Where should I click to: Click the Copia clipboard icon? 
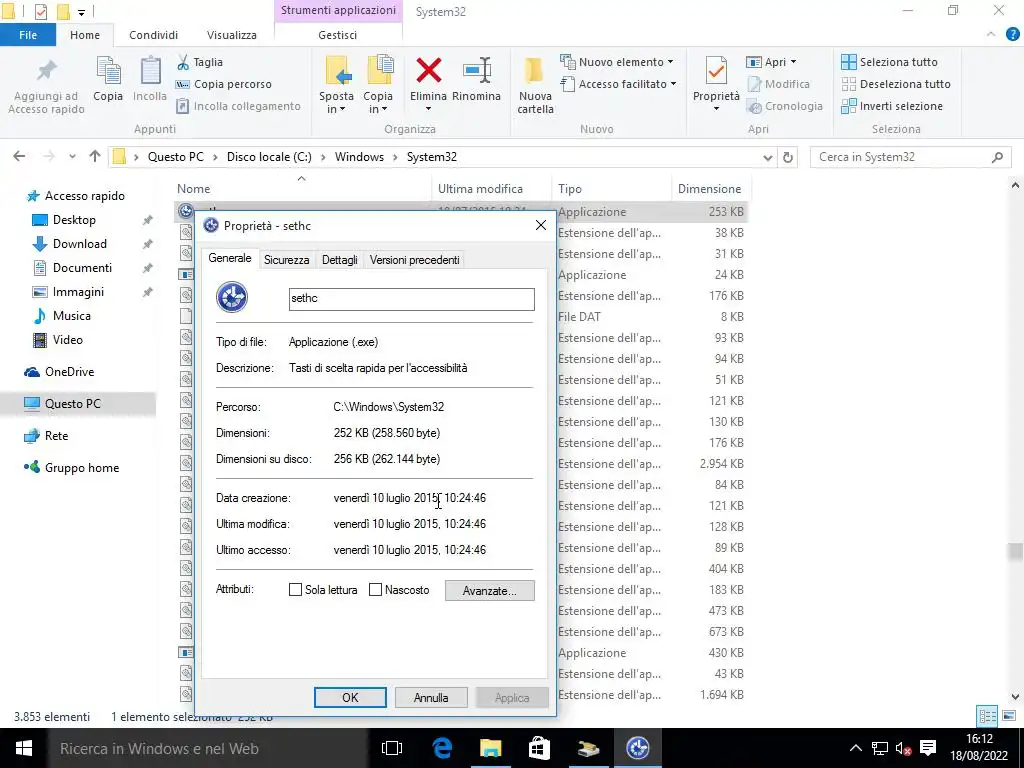coord(108,71)
